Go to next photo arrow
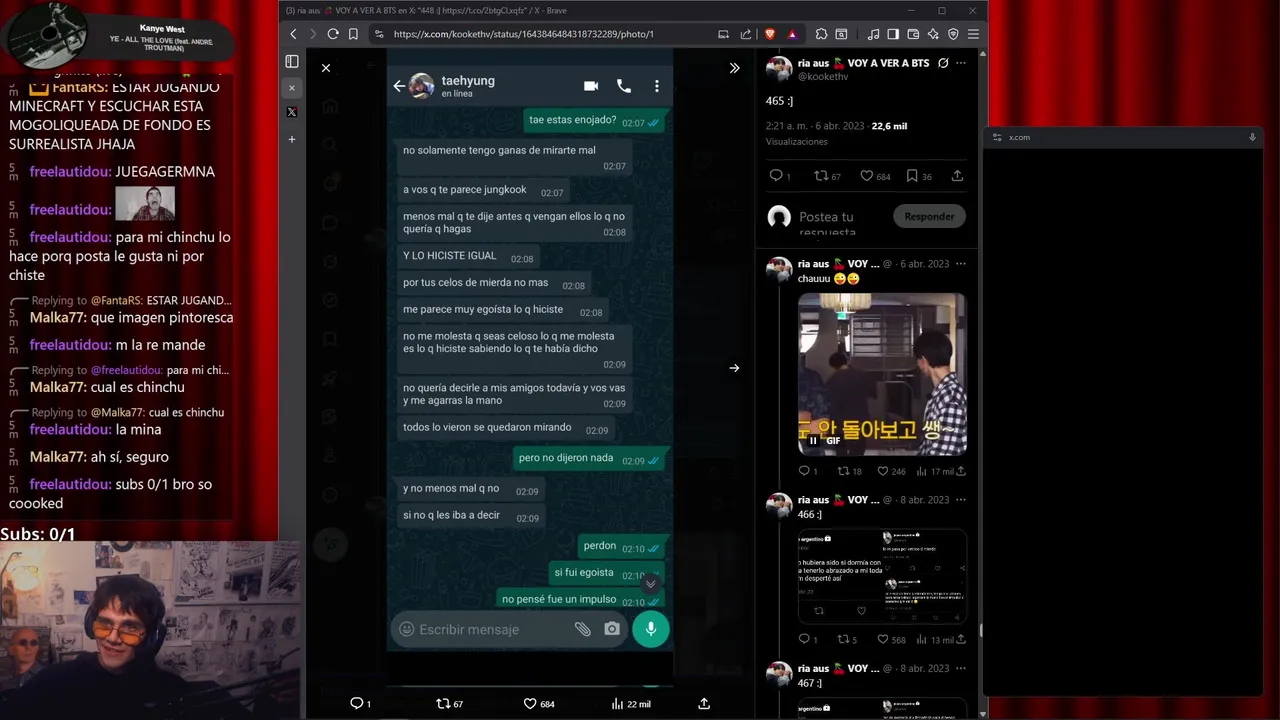This screenshot has height=720, width=1280. coord(734,368)
